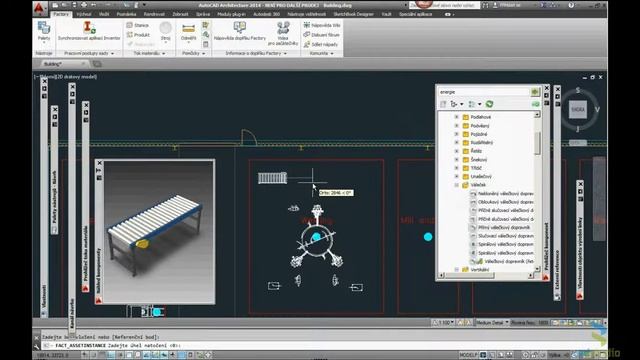Image resolution: width=640 pixels, height=360 pixels.
Task: Close the Náhled komponenty preview palette
Action: (99, 163)
